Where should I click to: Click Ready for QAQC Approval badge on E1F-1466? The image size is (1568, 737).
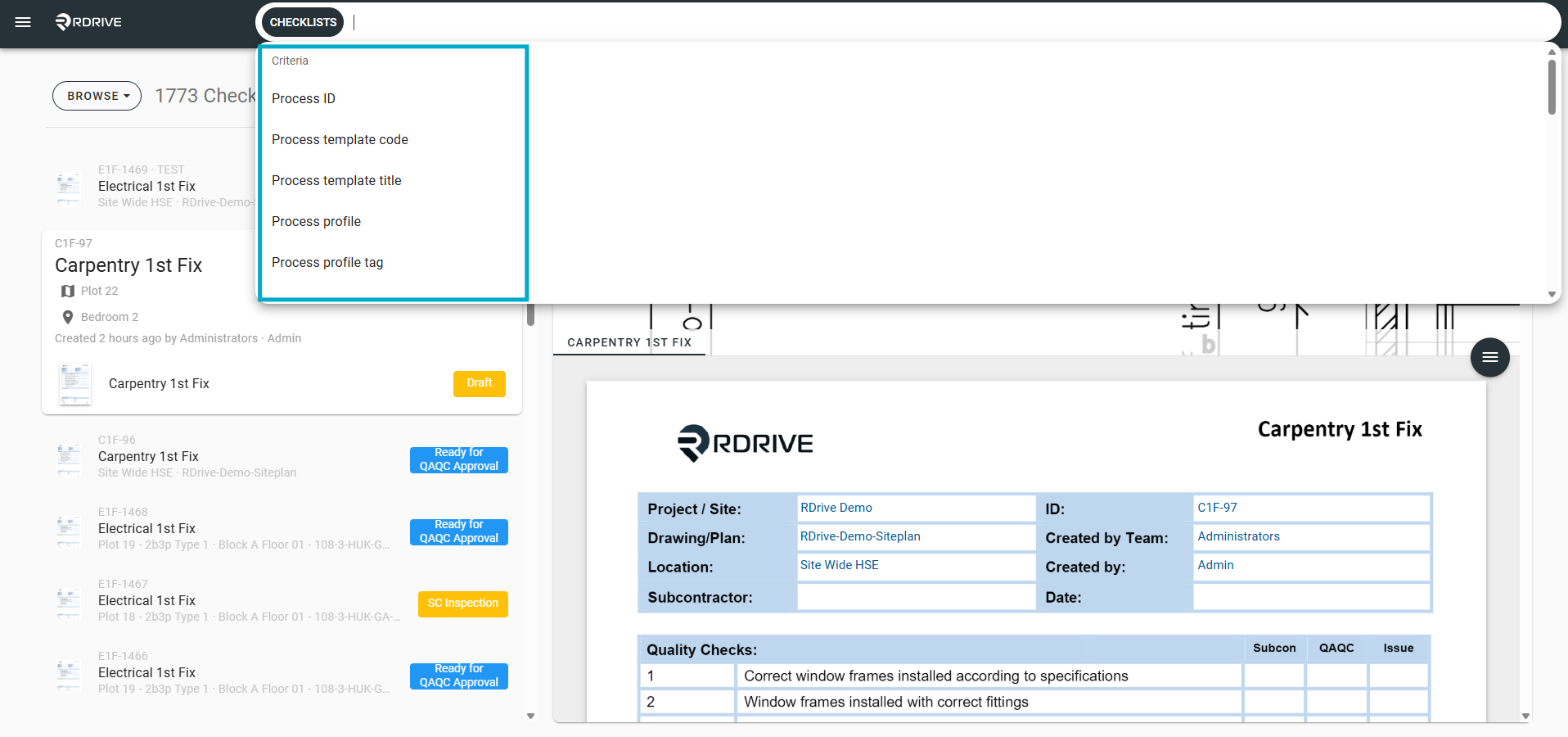point(459,676)
